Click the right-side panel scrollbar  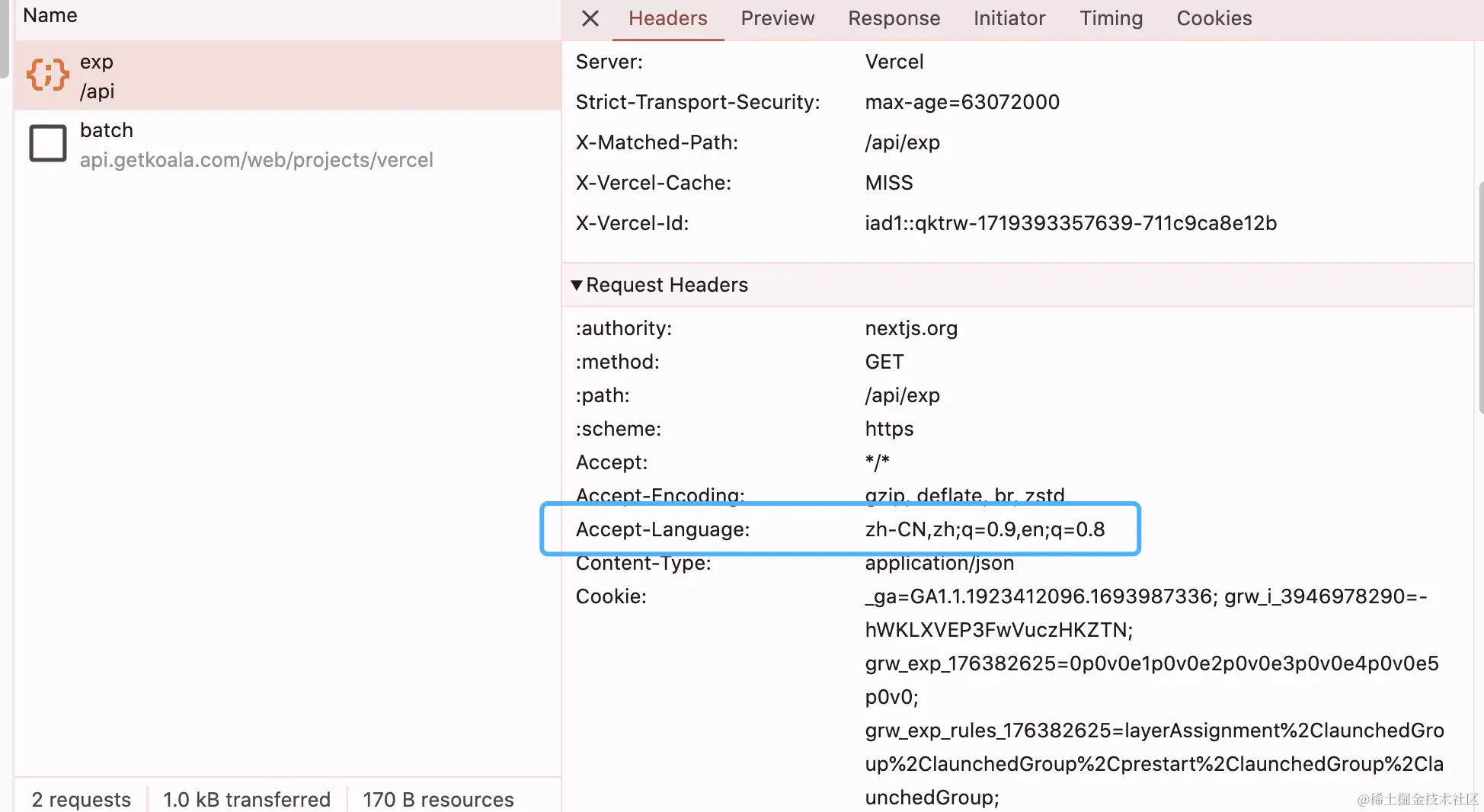click(1480, 297)
